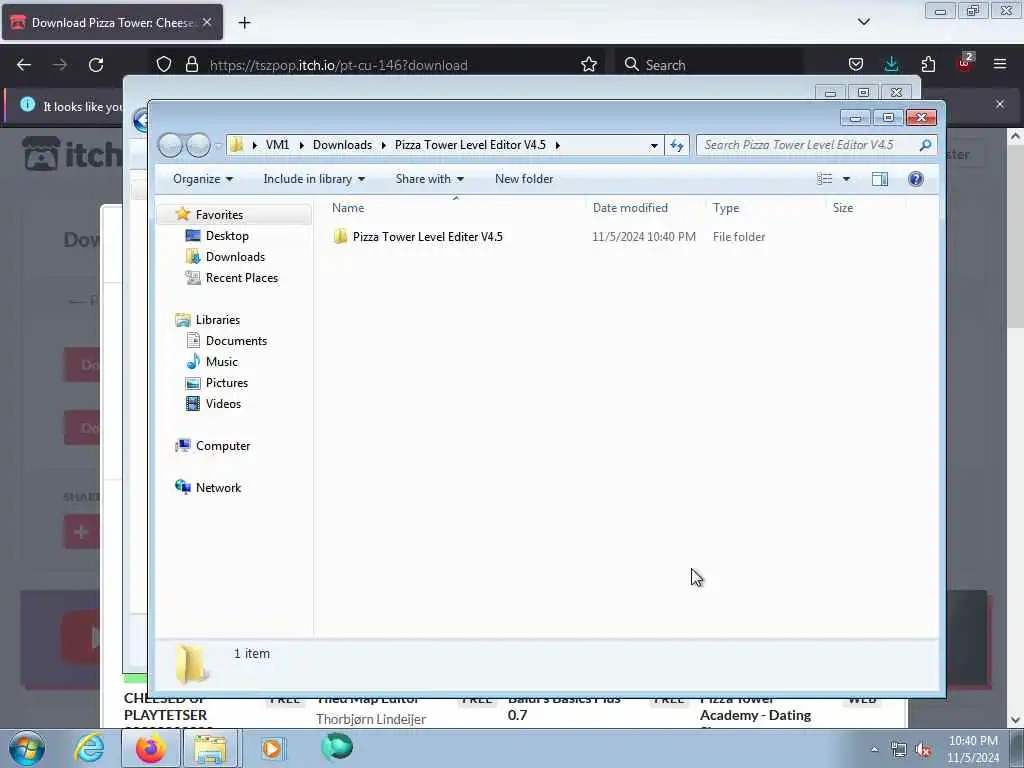Select Libraries in navigation pane

click(x=217, y=320)
